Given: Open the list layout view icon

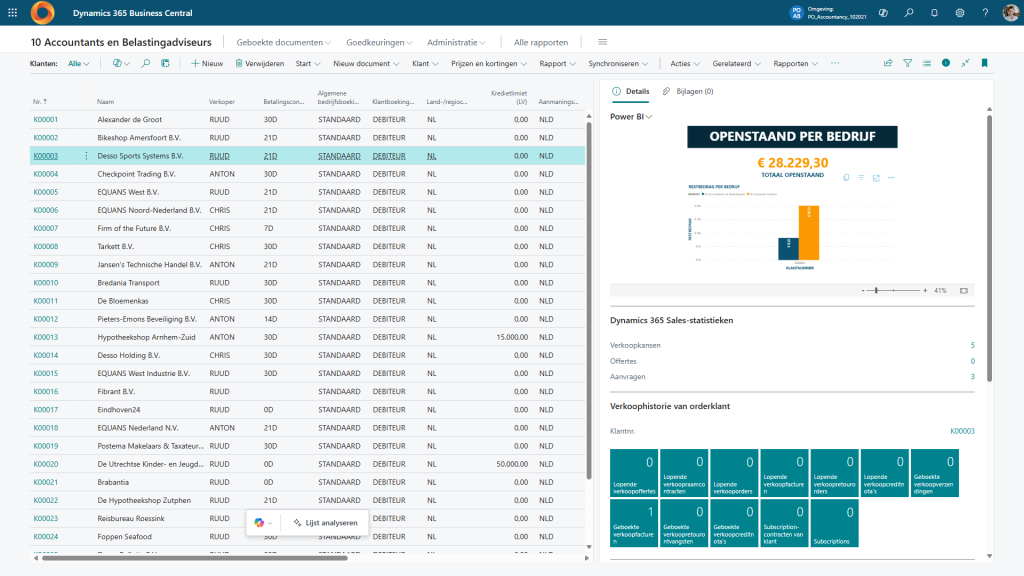Looking at the screenshot, I should [165, 63].
